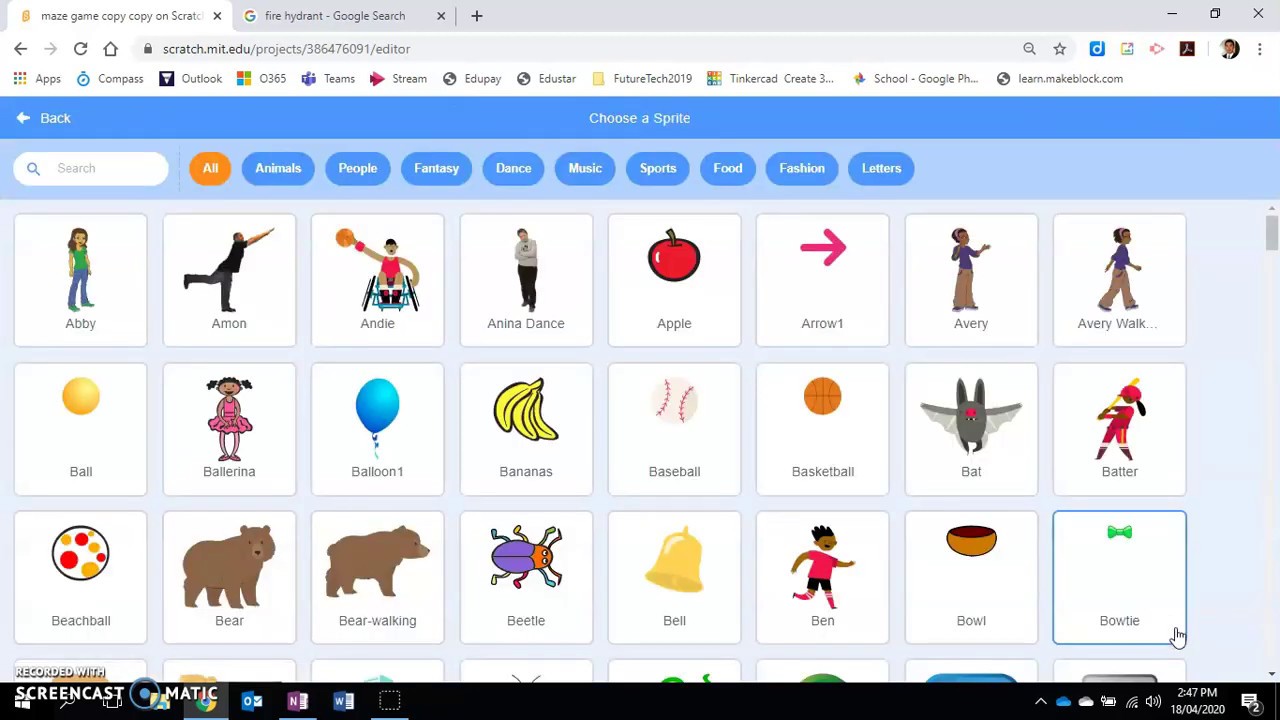Pick the Bowtie sprite
Screen dimensions: 1280x720
[x=1119, y=577]
